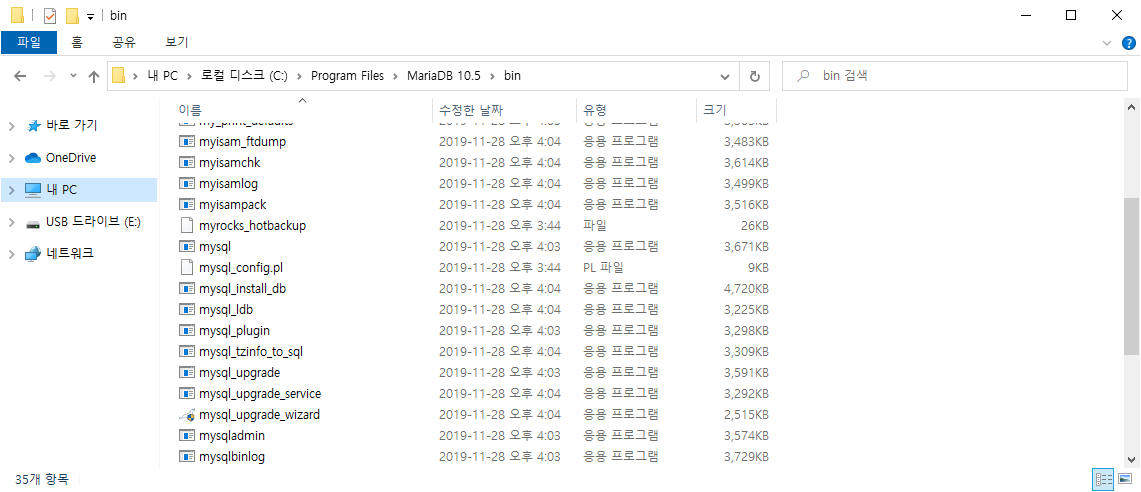Click the mysql_install_db file icon
Image resolution: width=1141 pixels, height=492 pixels.
(187, 289)
